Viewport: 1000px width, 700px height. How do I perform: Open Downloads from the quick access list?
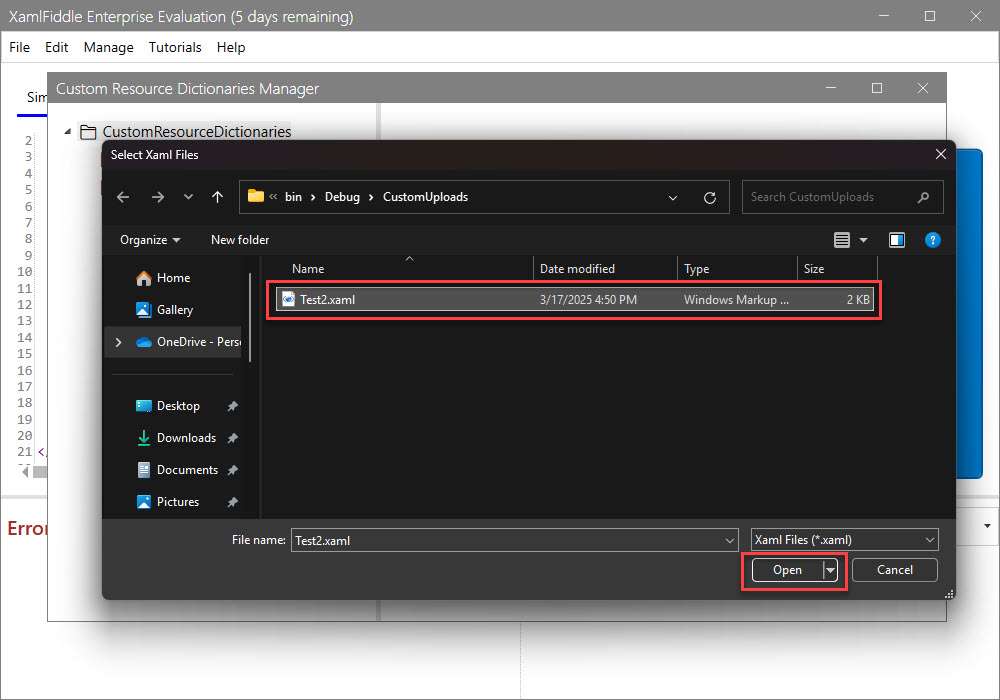click(186, 438)
